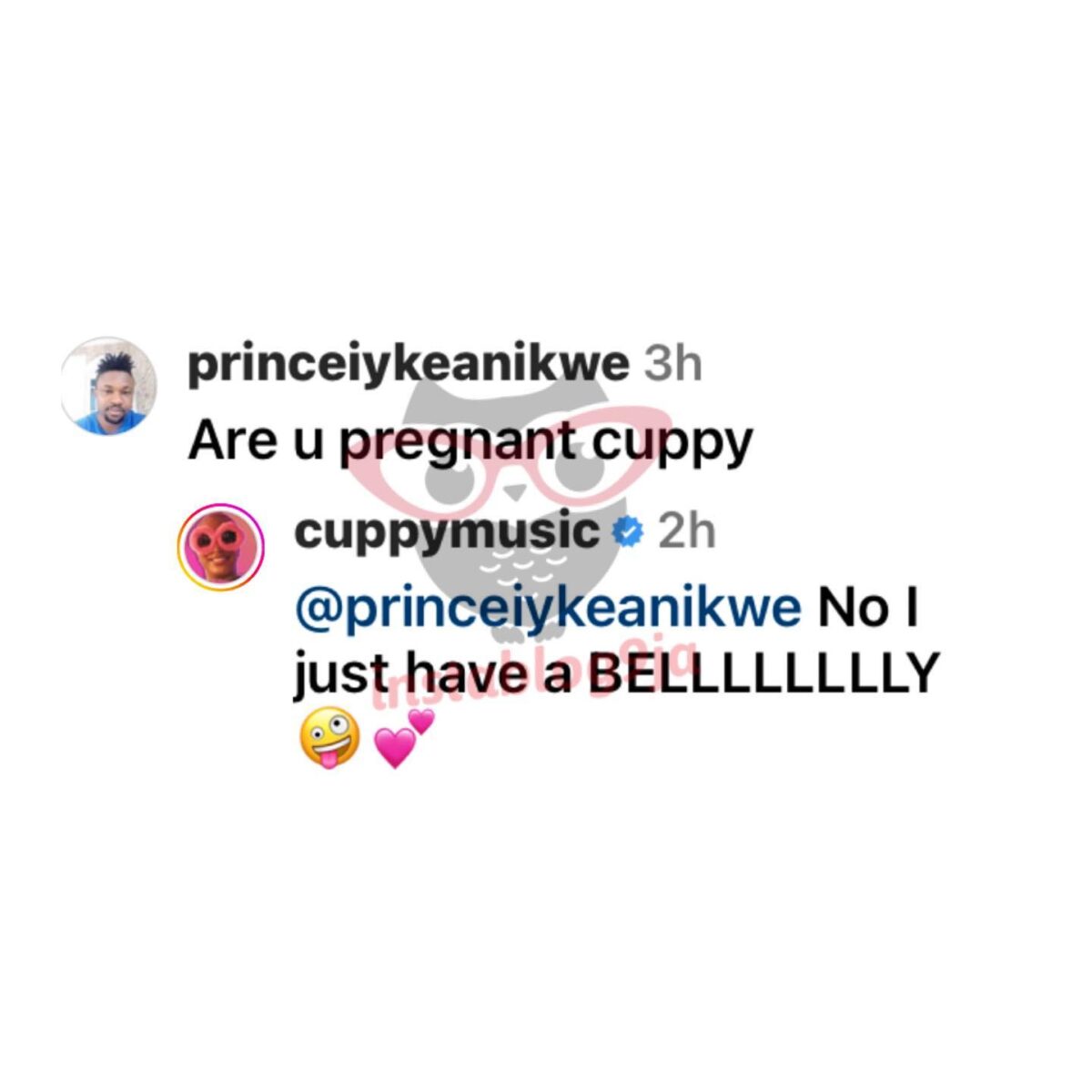The height and width of the screenshot is (1092, 1092).
Task: Click the word "pregnant" in the comment
Action: point(459,445)
